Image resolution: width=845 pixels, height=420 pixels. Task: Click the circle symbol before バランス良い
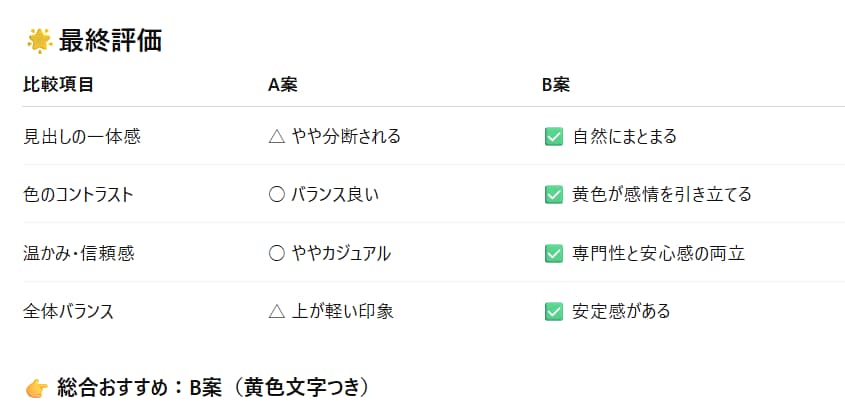tap(278, 194)
